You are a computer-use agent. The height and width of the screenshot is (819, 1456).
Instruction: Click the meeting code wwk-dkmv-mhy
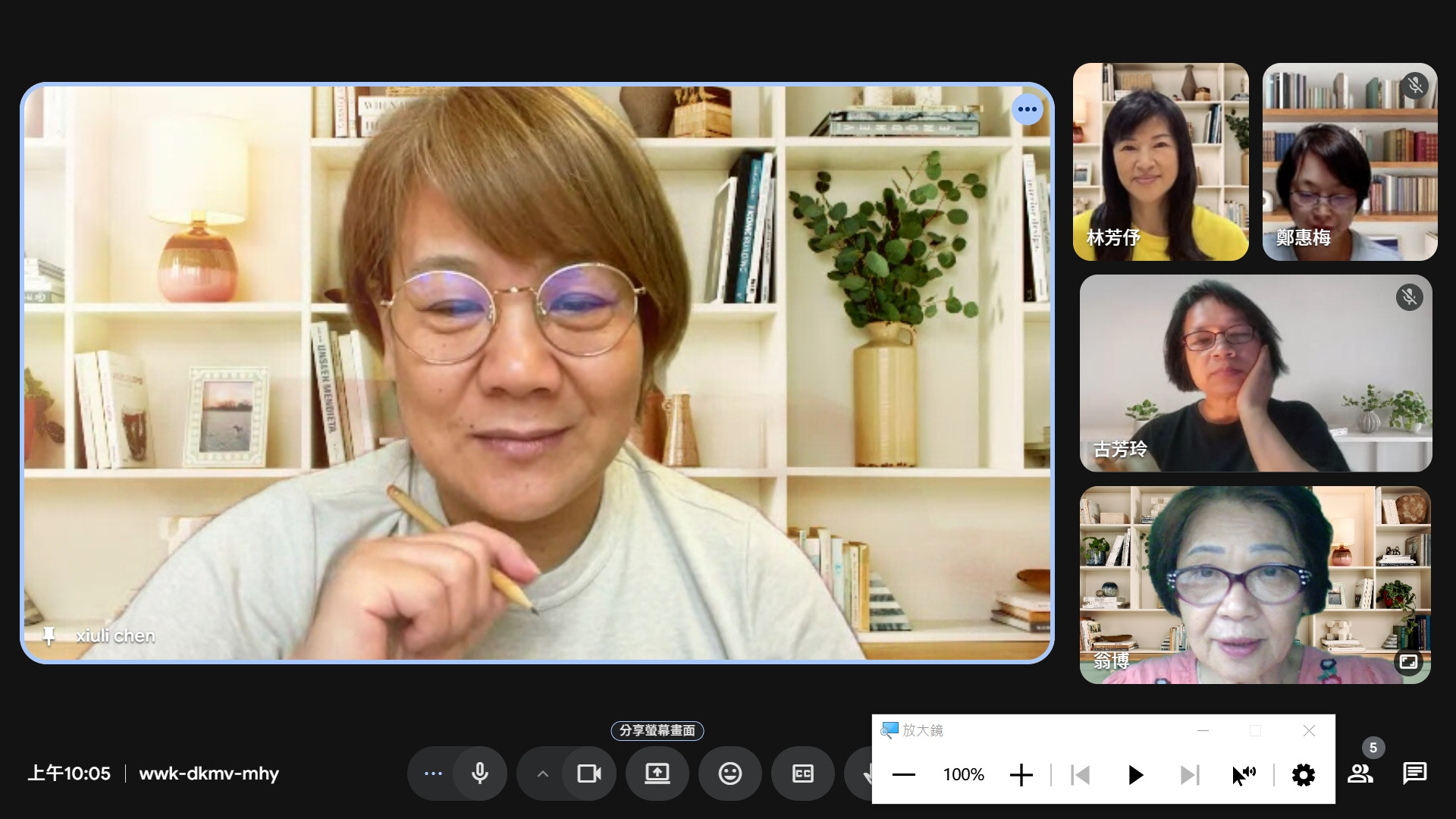point(209,773)
